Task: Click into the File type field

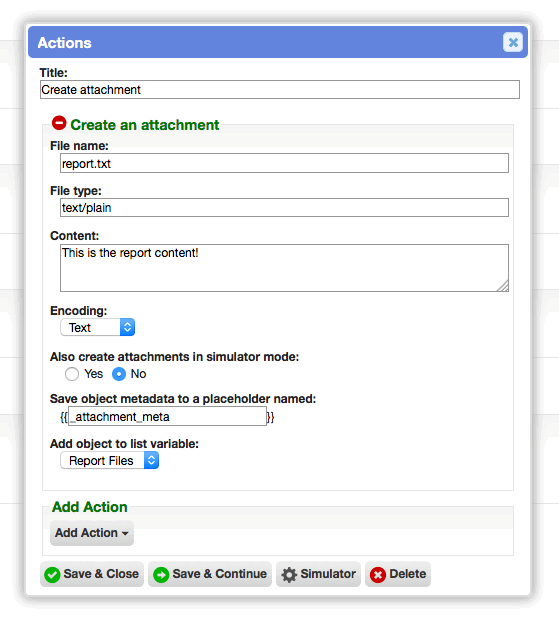Action: pos(284,208)
